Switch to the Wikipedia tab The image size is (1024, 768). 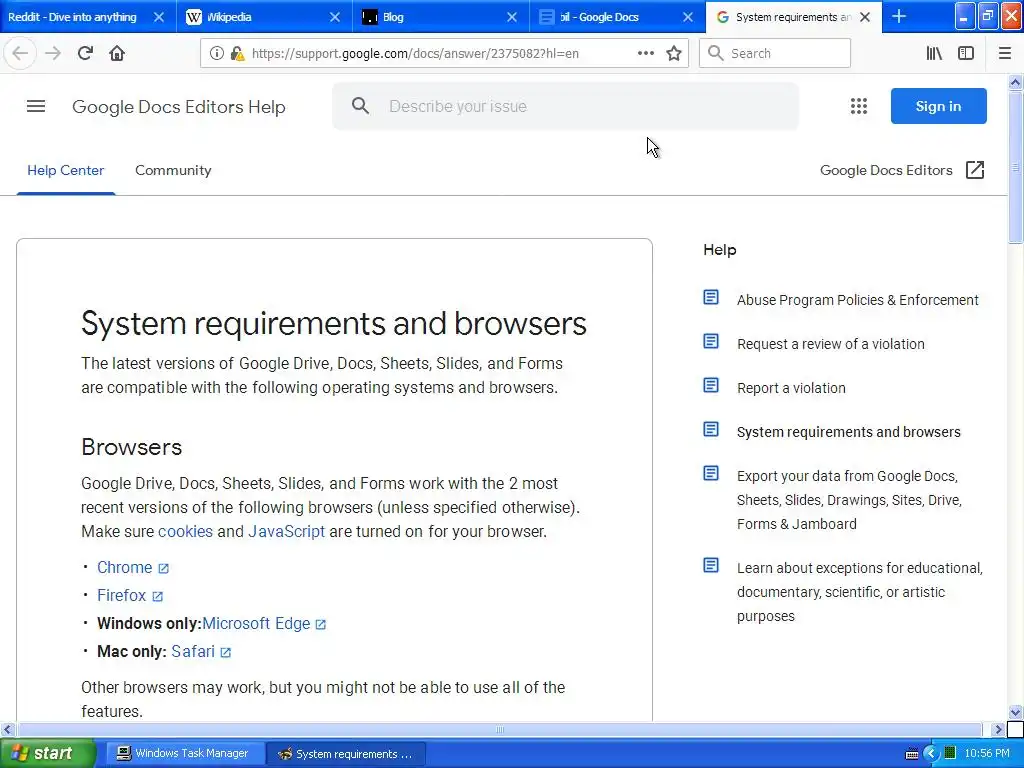tap(255, 17)
